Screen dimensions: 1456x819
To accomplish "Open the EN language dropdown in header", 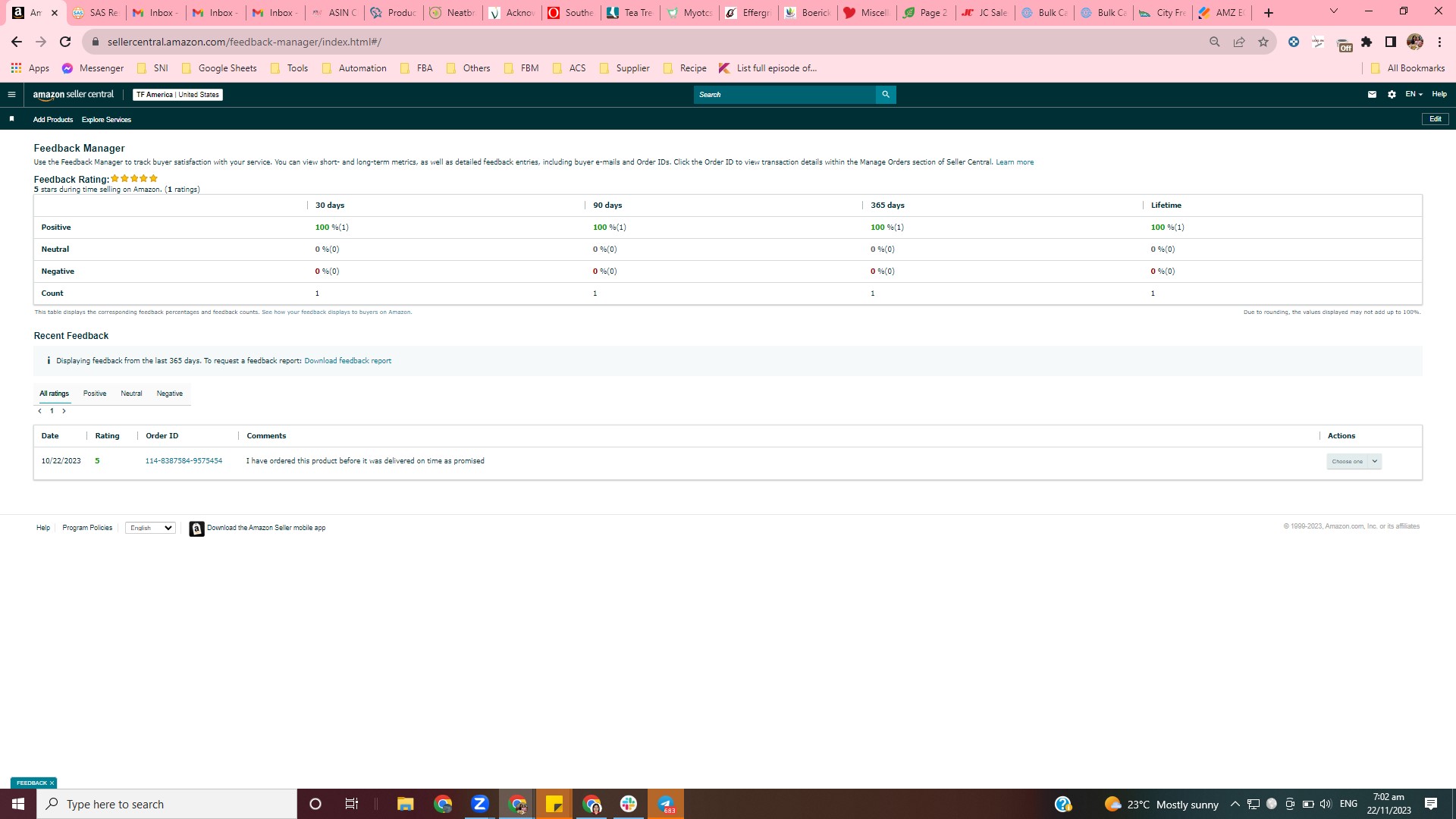I will click(x=1414, y=95).
